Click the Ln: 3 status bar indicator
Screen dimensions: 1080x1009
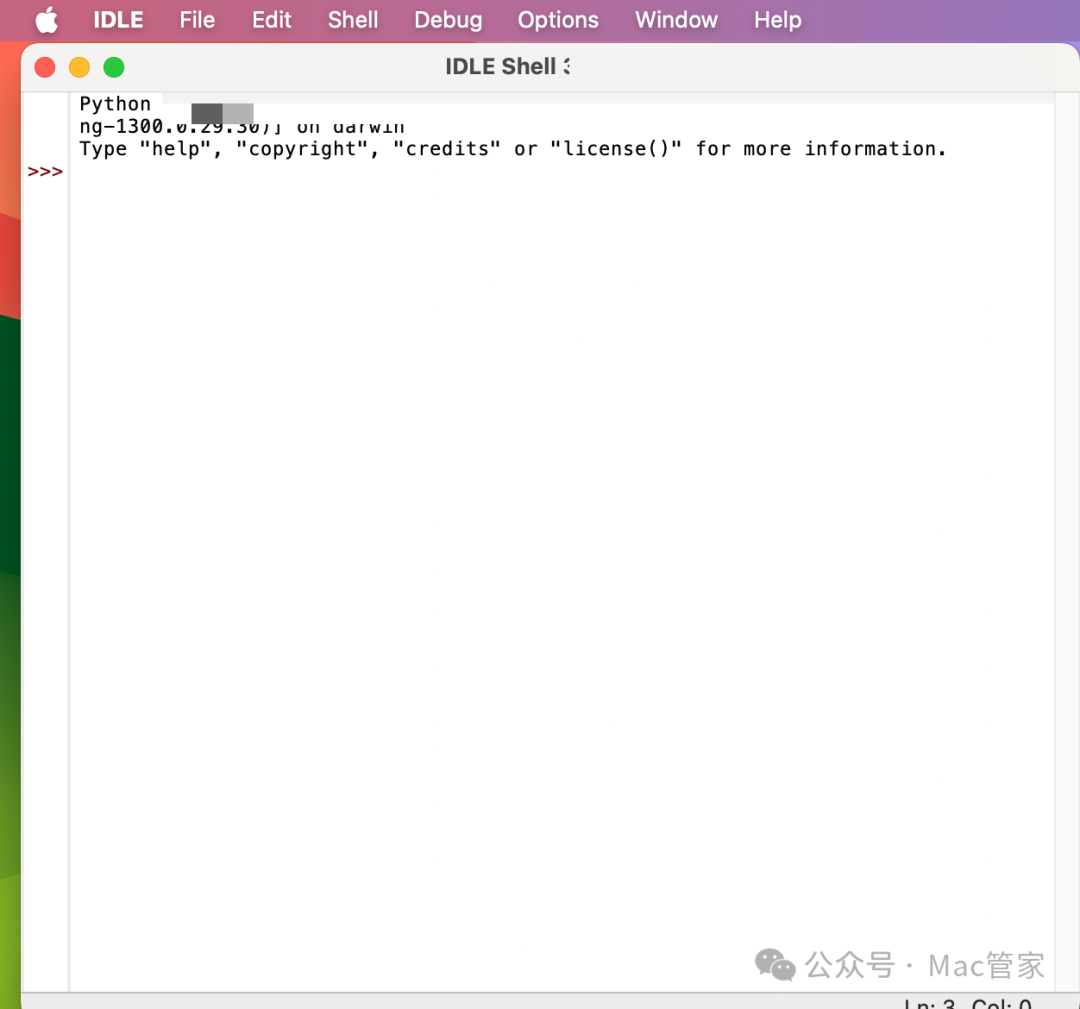pyautogui.click(x=929, y=1003)
